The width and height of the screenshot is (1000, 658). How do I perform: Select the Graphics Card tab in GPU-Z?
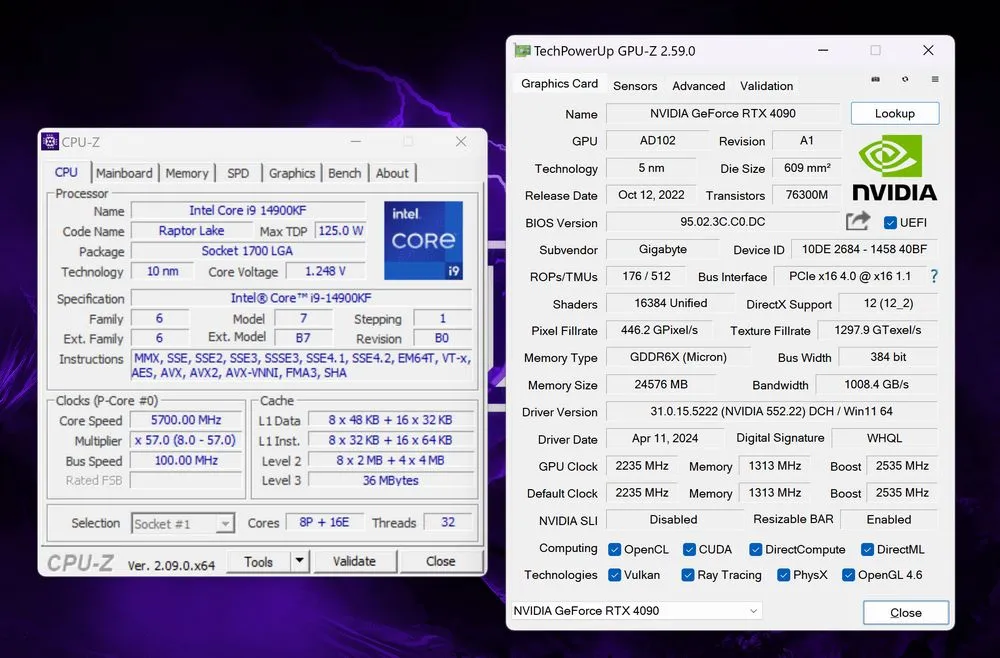(559, 84)
